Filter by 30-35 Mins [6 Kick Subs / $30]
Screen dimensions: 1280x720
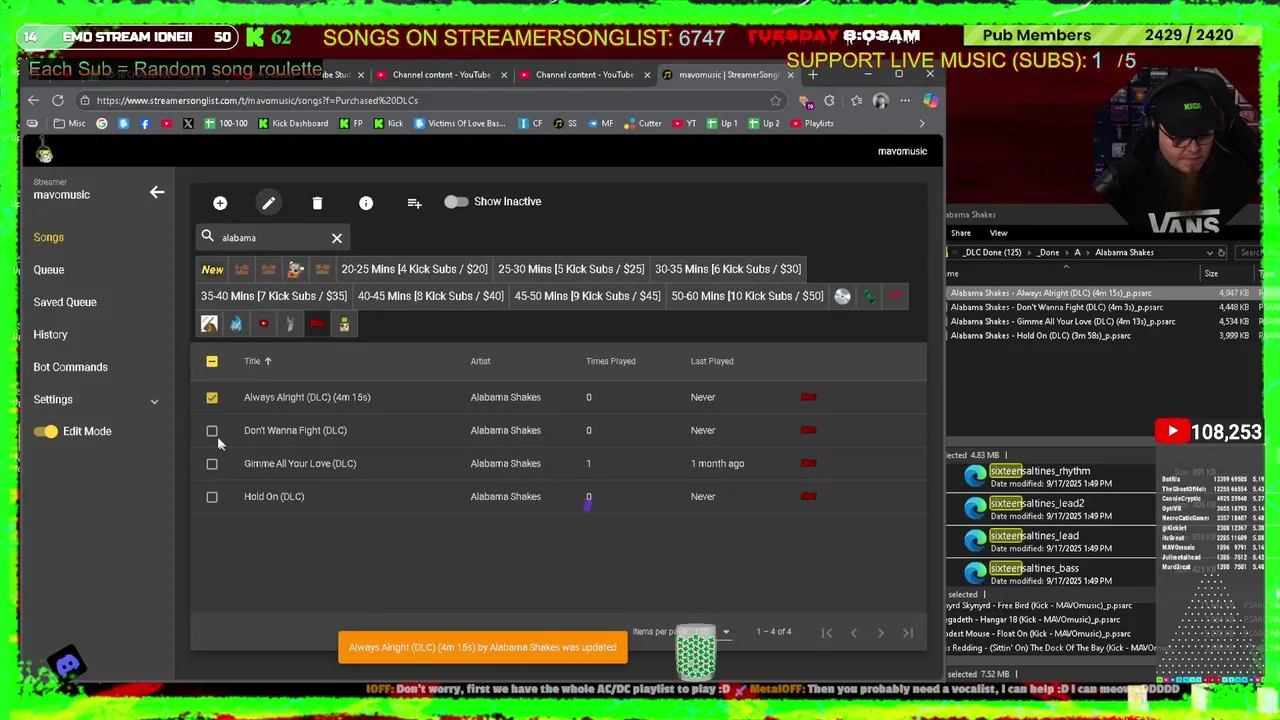click(x=728, y=269)
